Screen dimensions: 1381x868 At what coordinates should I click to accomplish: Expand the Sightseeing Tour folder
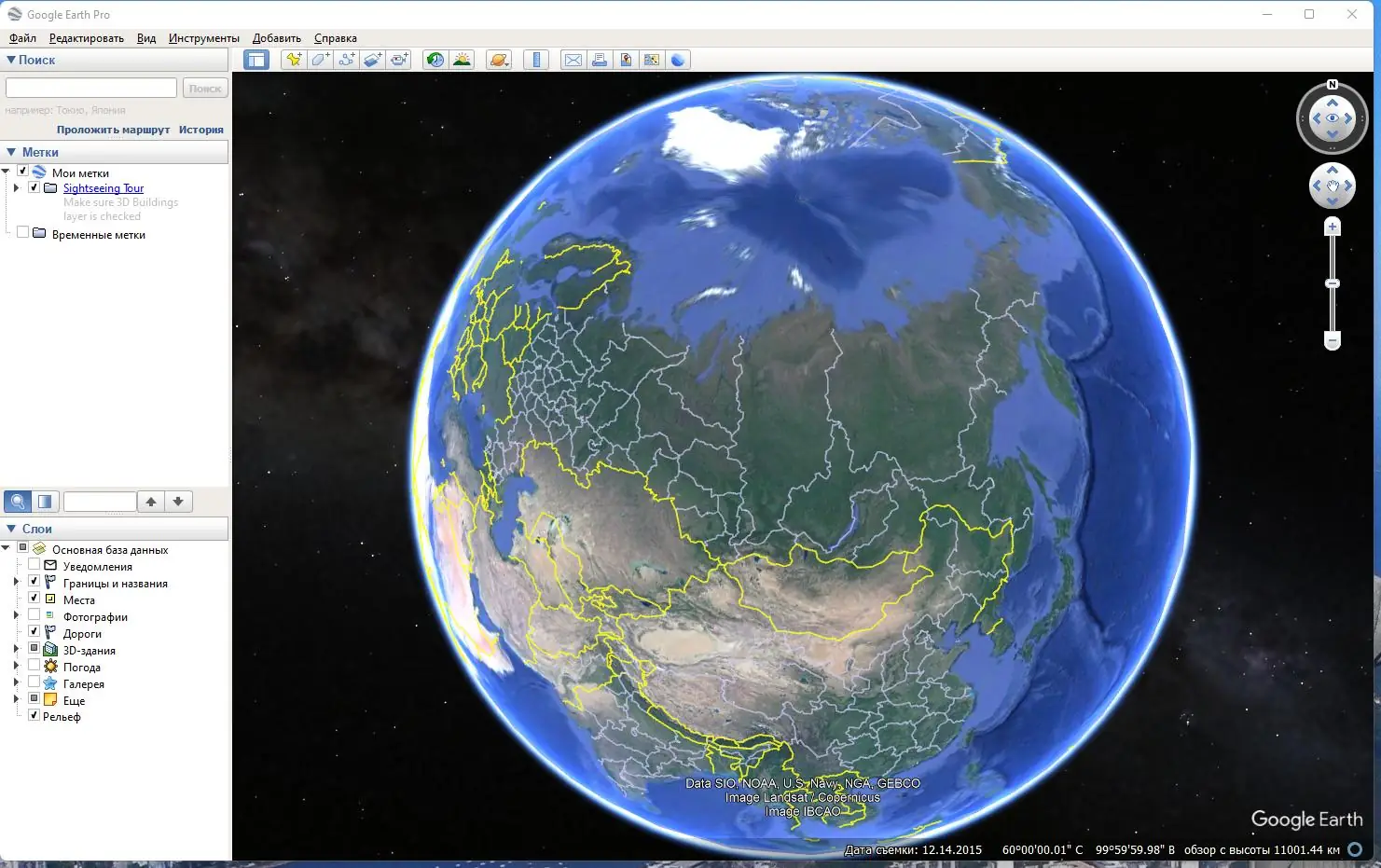click(x=16, y=187)
